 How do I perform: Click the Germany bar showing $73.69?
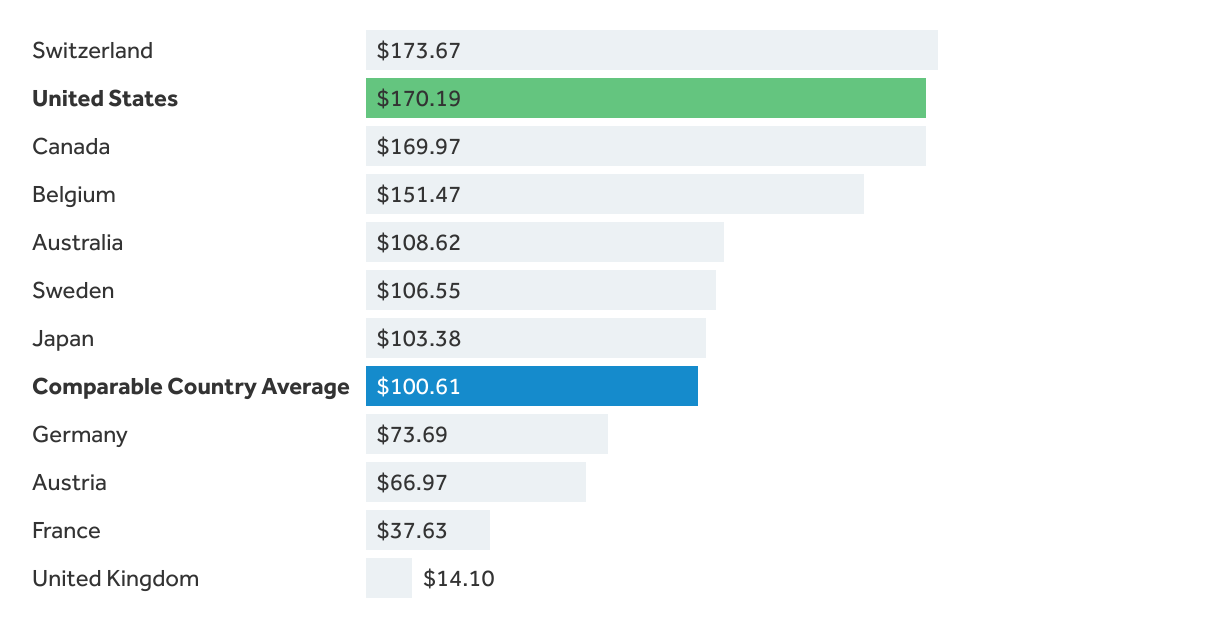[486, 434]
